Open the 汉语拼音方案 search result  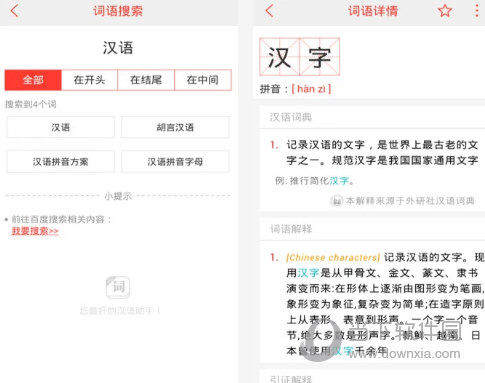click(x=61, y=162)
